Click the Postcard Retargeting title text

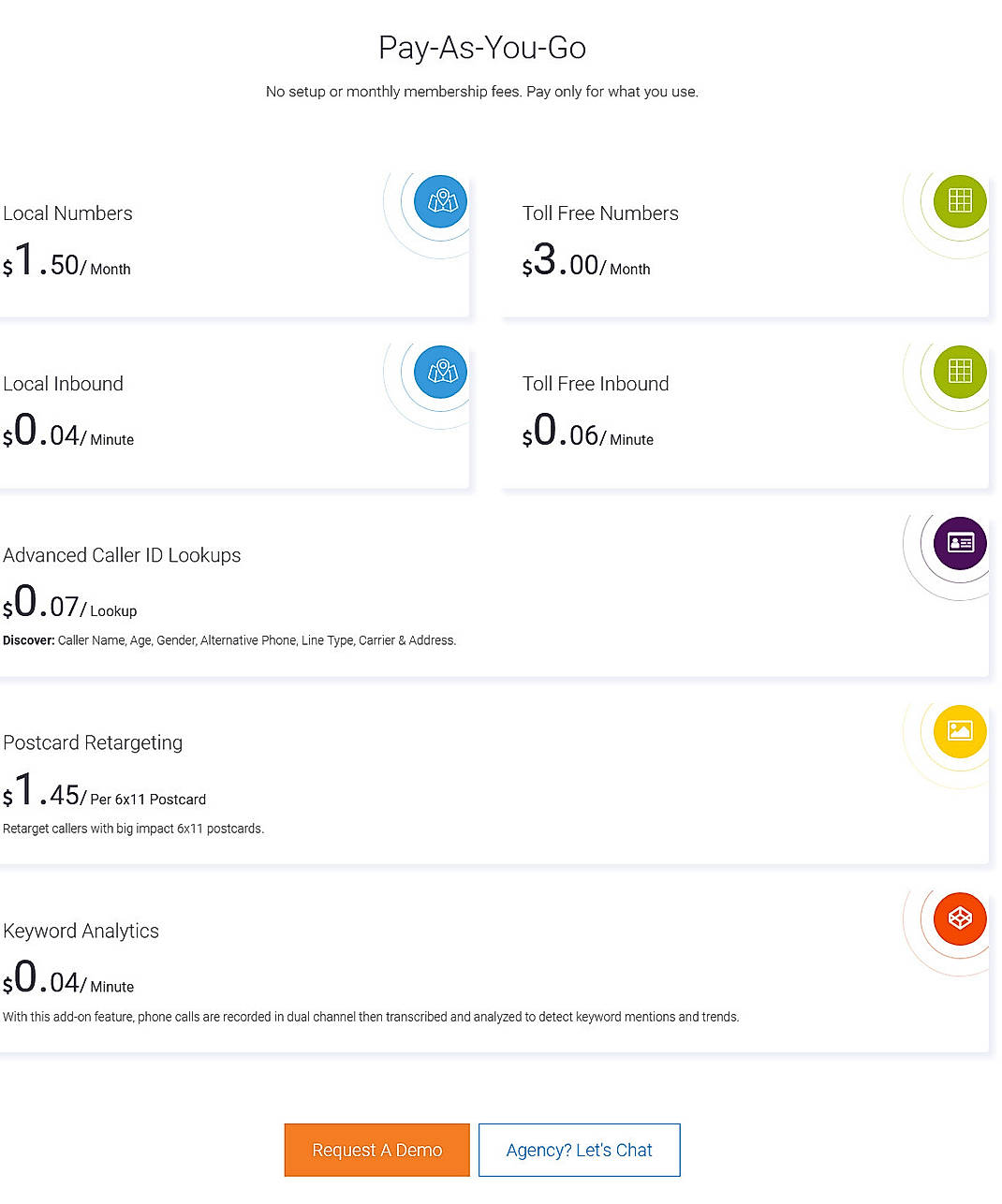click(x=93, y=742)
